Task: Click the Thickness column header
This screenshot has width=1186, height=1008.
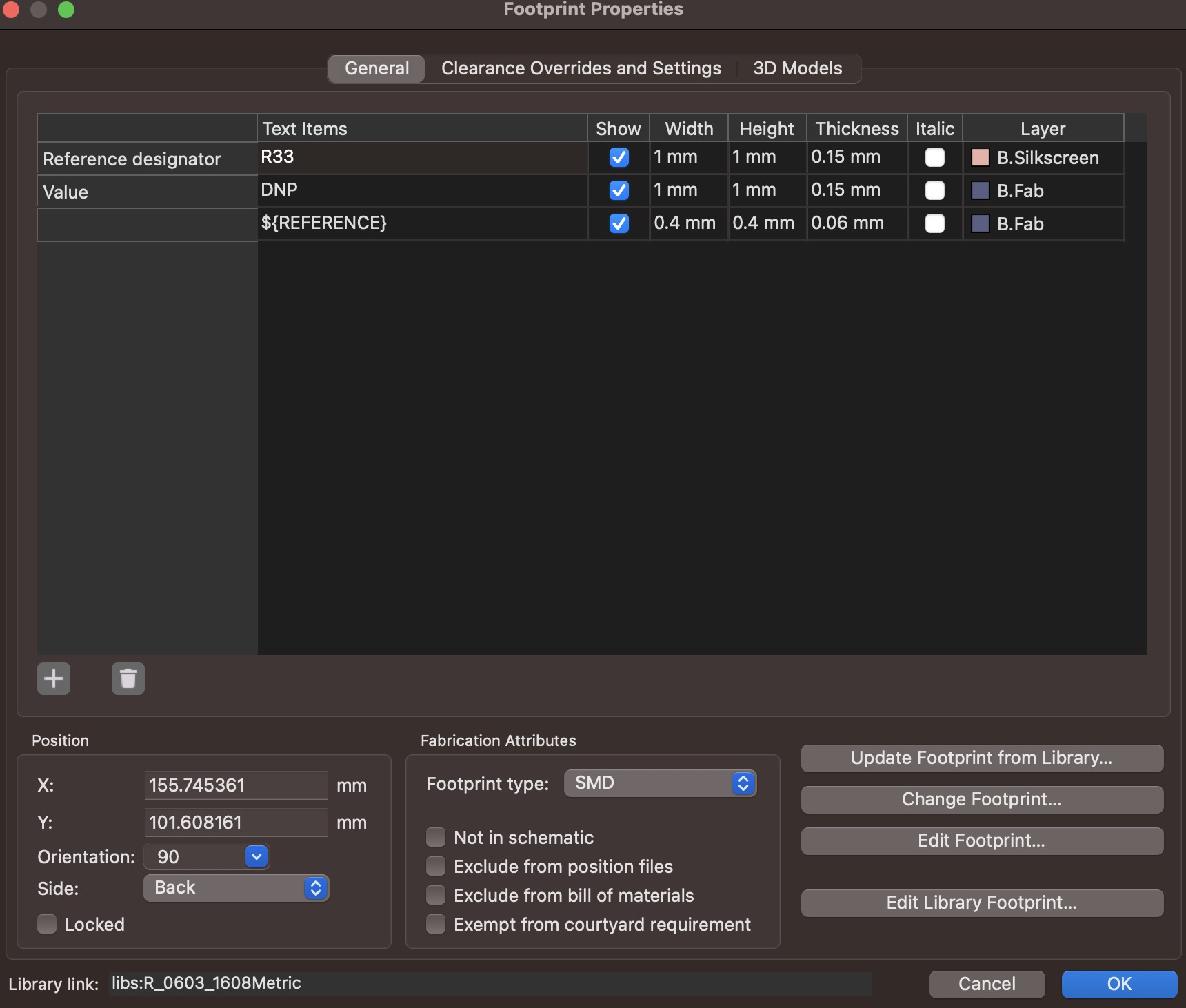Action: click(857, 128)
